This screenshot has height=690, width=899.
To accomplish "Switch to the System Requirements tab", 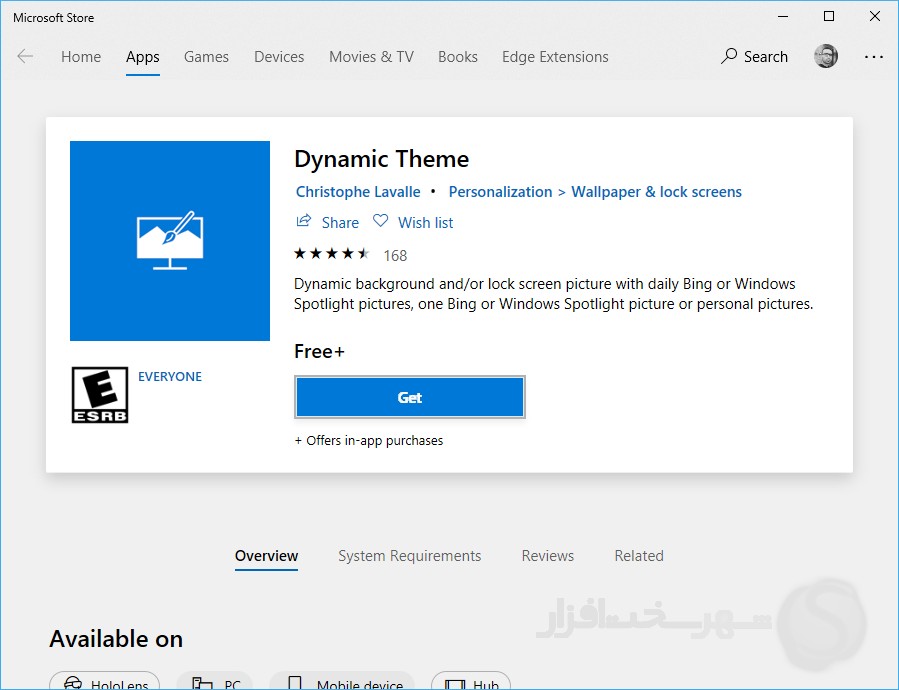I will (409, 556).
